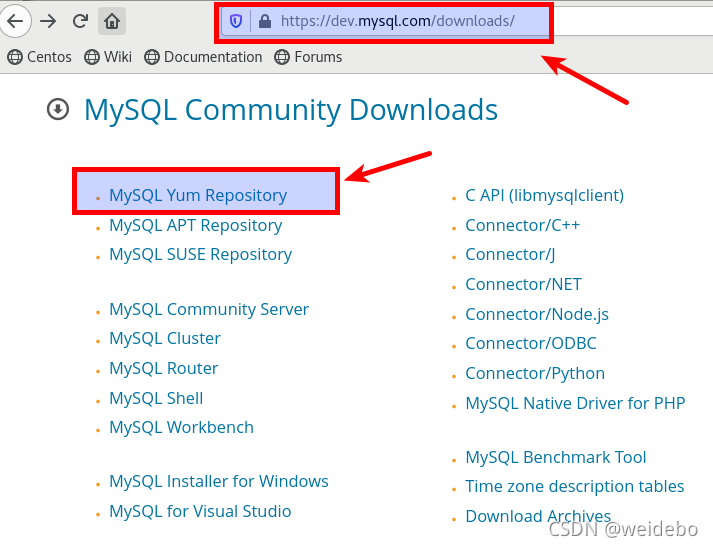The height and width of the screenshot is (547, 713).
Task: Open the Download Archives link
Action: point(538,517)
